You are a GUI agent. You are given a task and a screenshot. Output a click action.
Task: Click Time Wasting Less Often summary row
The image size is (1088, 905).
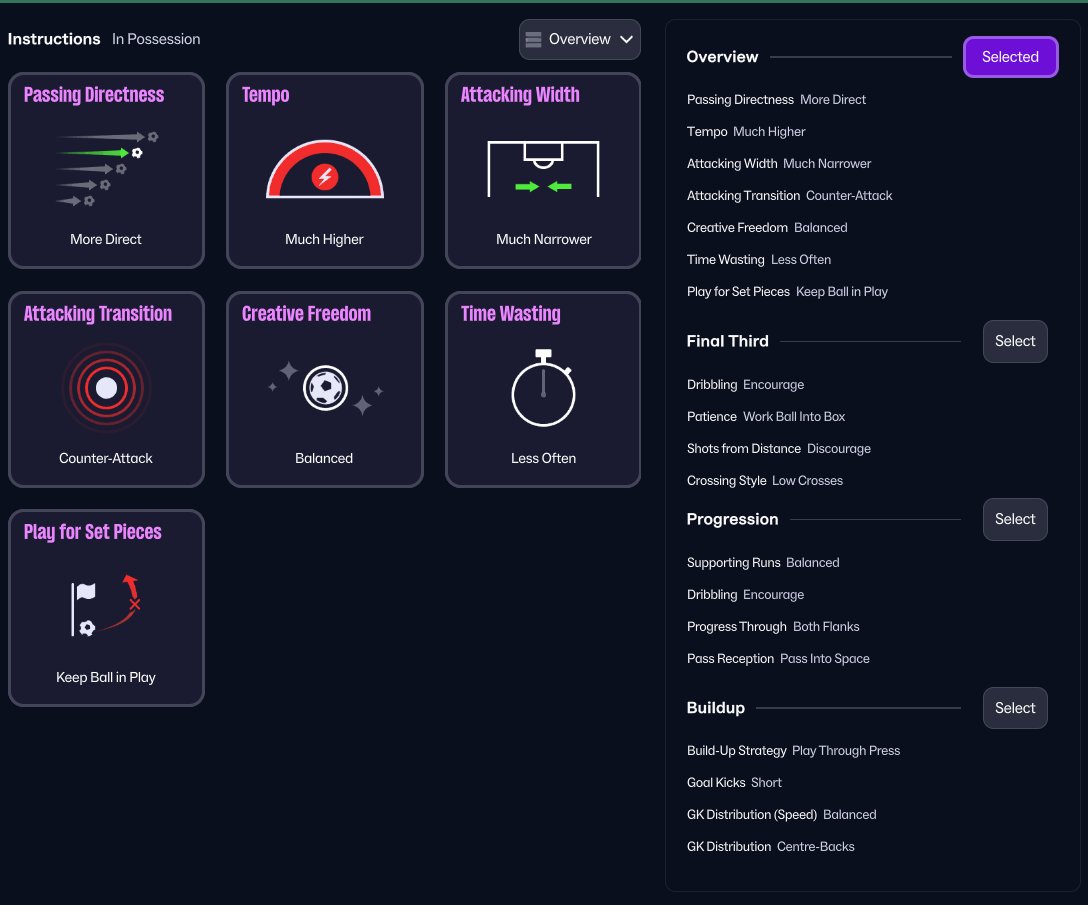point(758,260)
